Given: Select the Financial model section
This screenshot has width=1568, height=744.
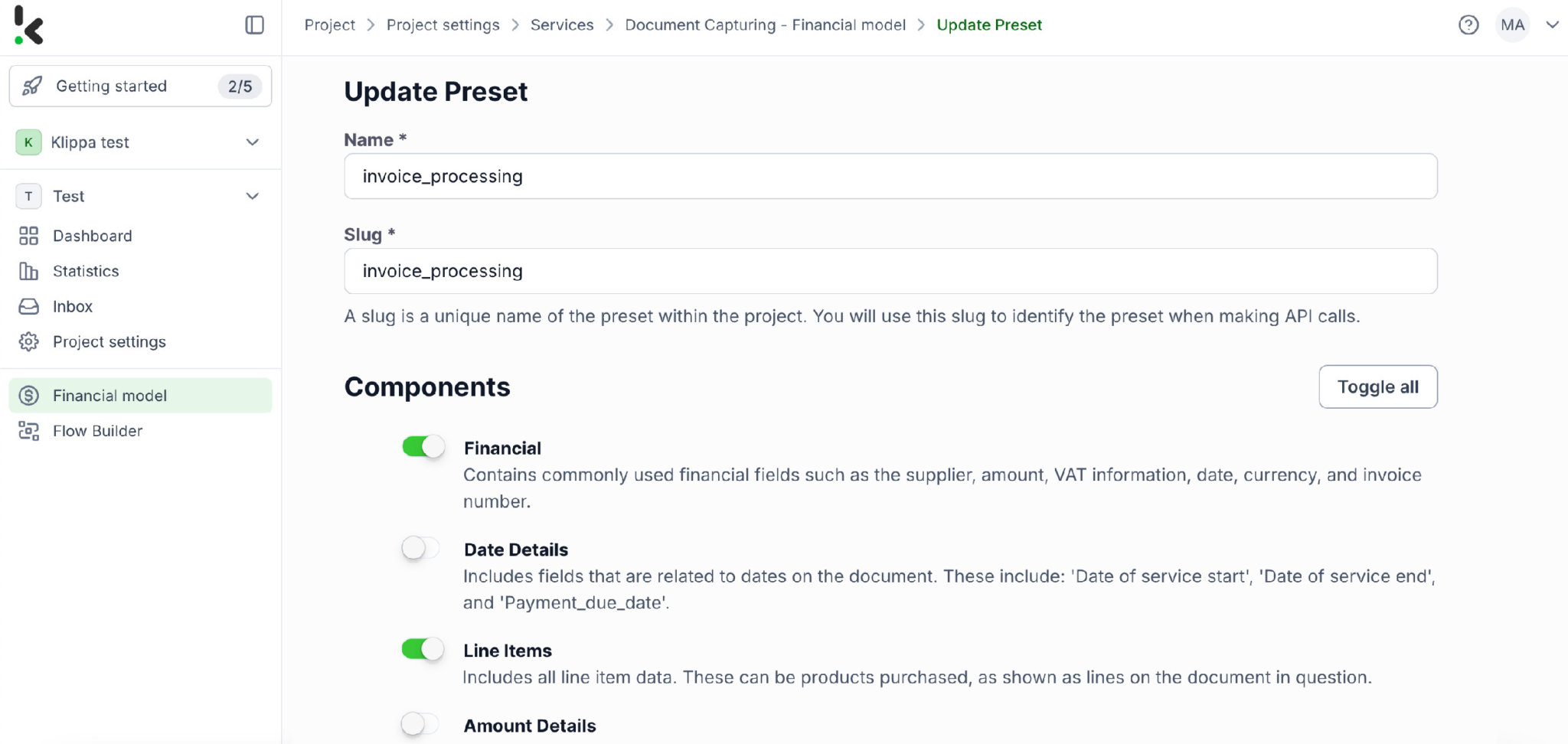Looking at the screenshot, I should click(x=109, y=396).
